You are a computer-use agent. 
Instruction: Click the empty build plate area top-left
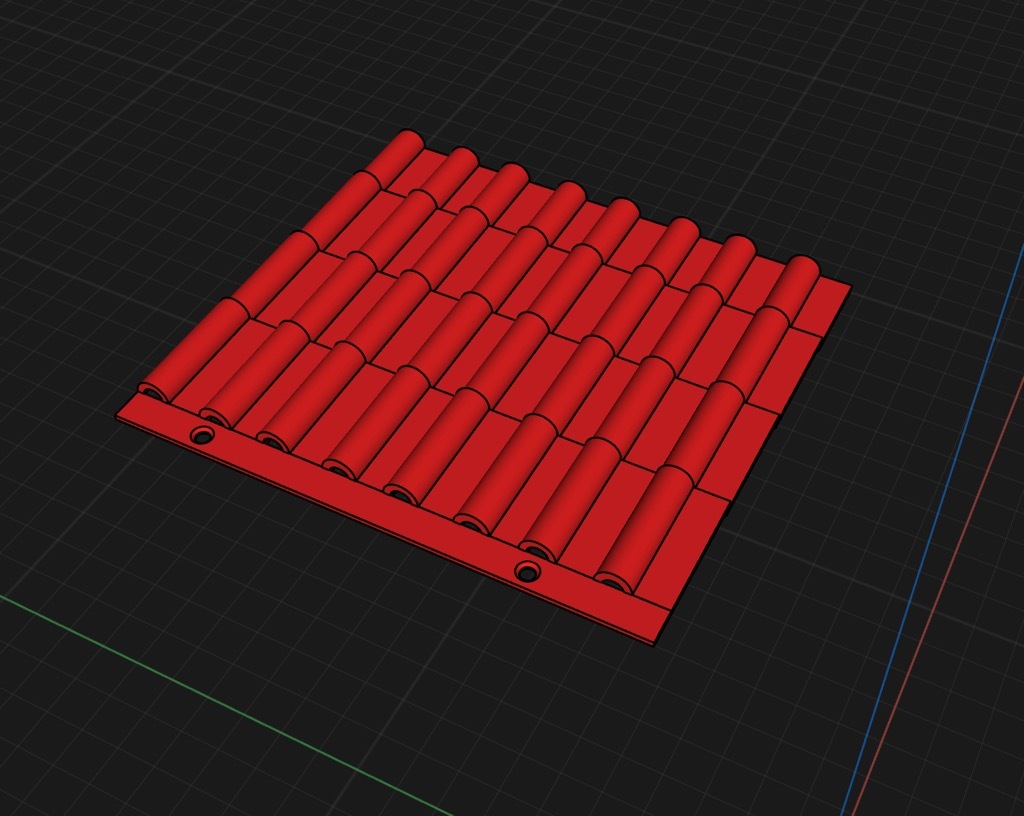click(150, 120)
